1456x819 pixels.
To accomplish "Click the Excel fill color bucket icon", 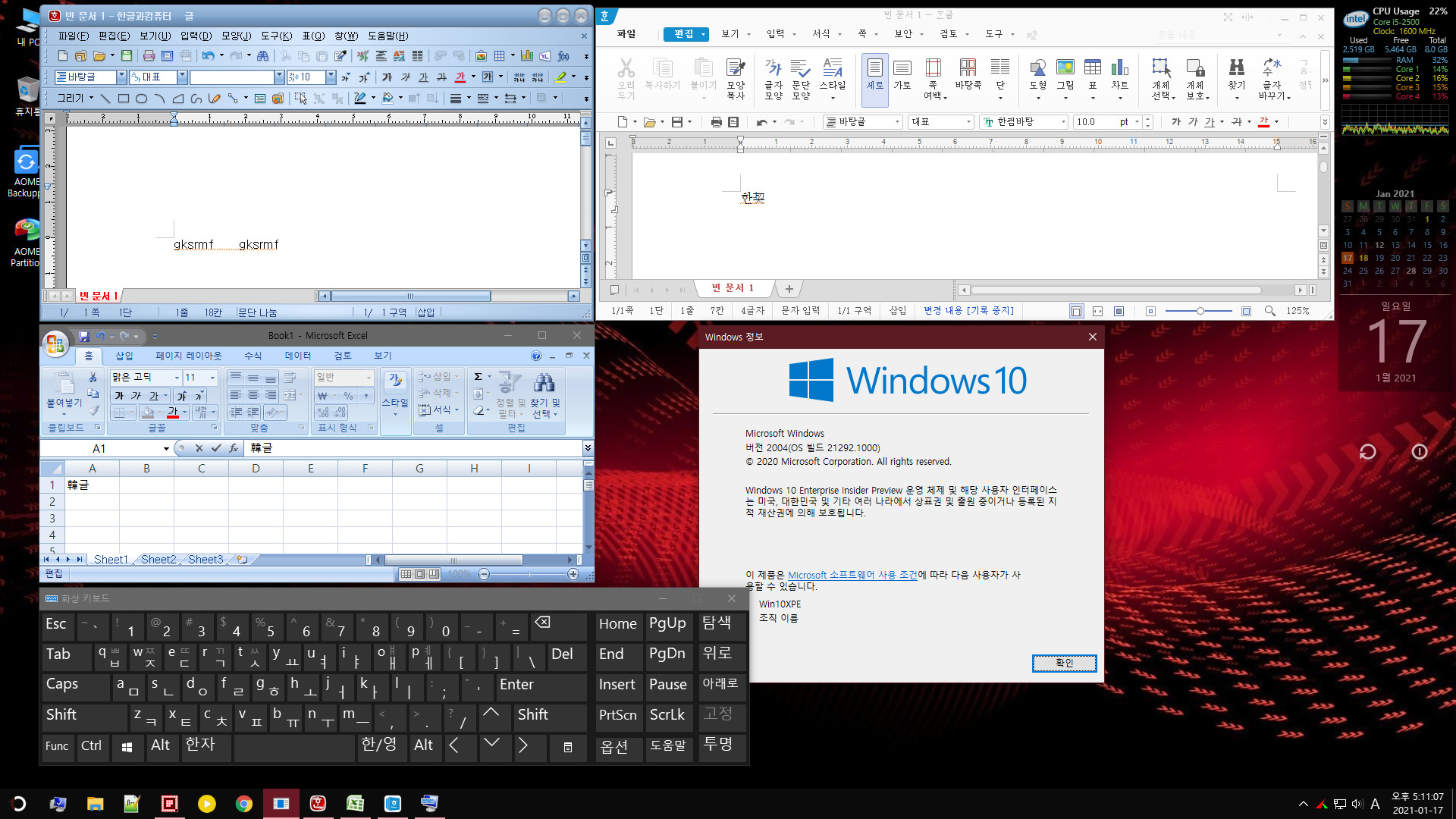I will click(148, 413).
